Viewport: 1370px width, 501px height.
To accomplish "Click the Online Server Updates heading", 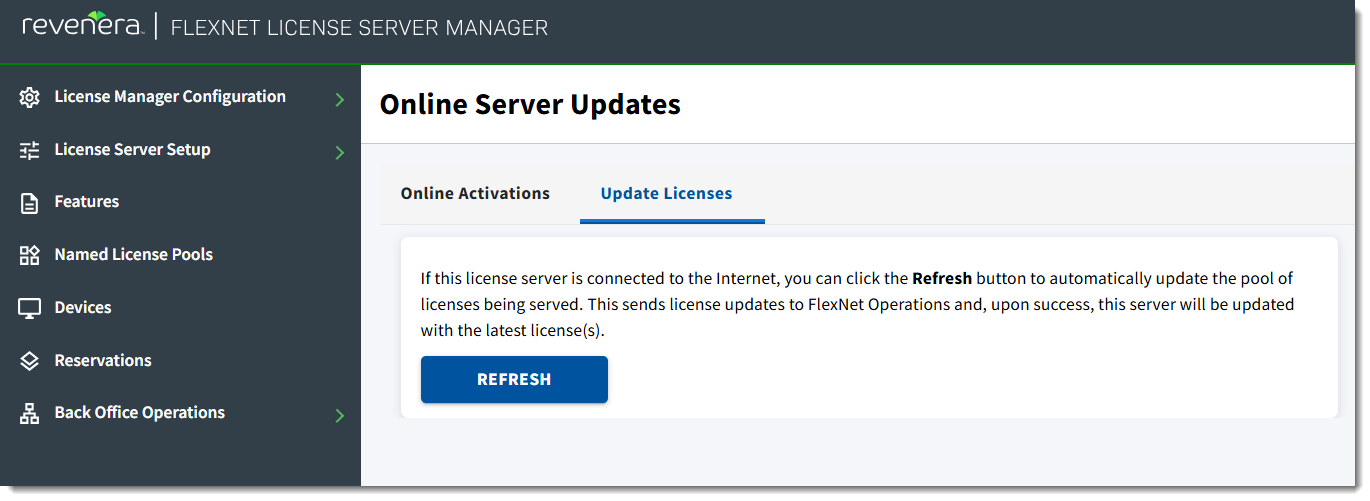I will tap(530, 104).
